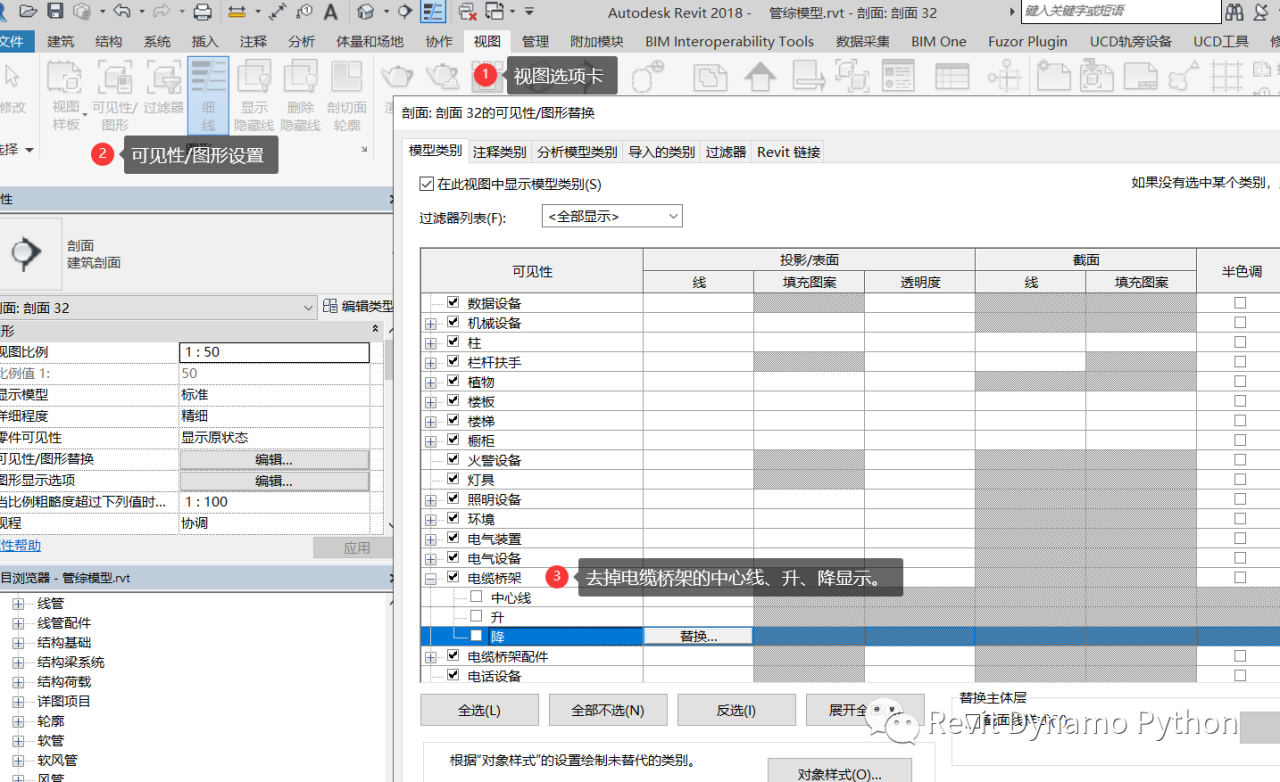Image resolution: width=1280 pixels, height=782 pixels.
Task: Collapse the 电缆桥架 category tree
Action: (x=430, y=577)
